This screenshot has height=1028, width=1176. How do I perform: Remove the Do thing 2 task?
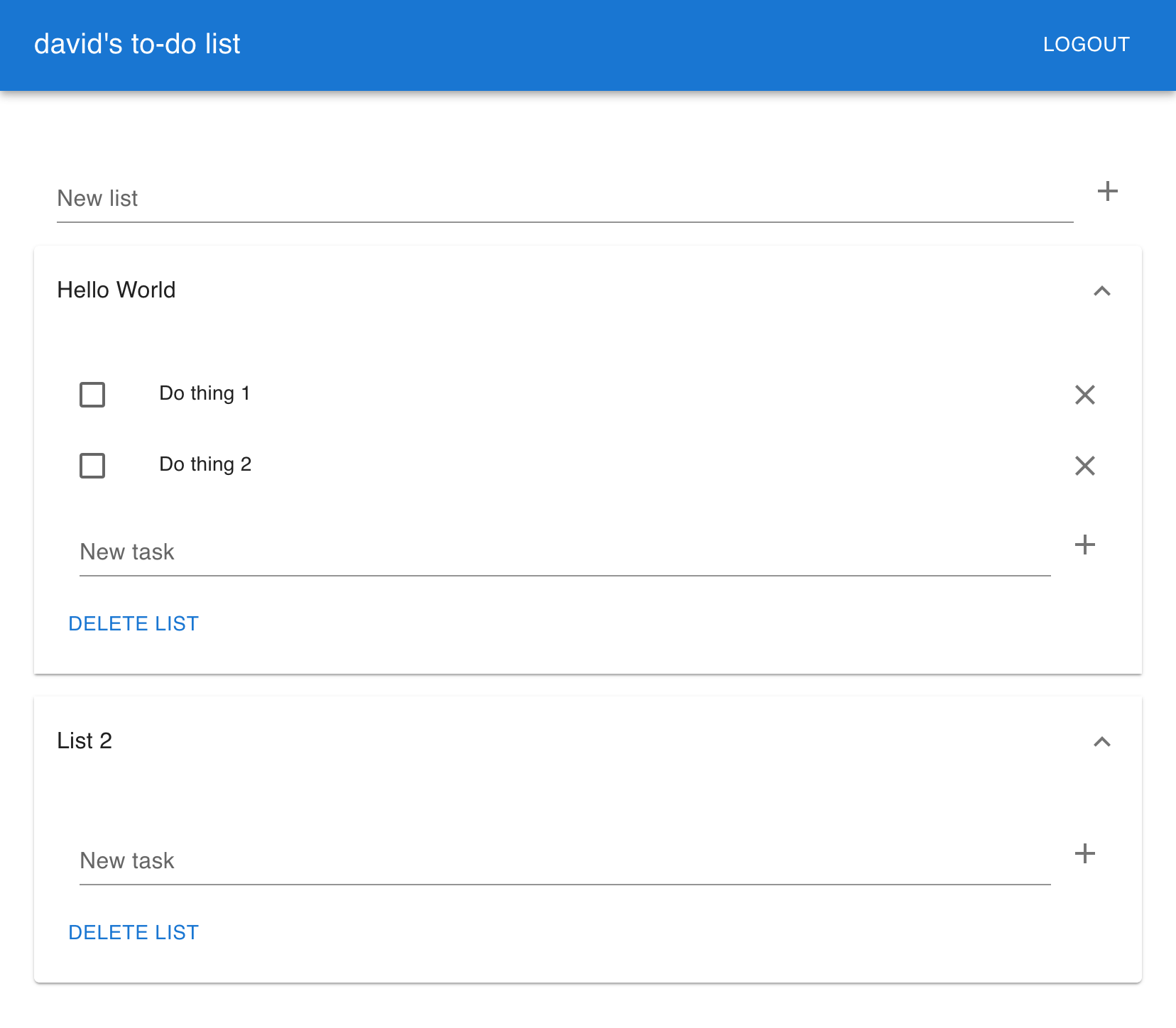click(1084, 465)
